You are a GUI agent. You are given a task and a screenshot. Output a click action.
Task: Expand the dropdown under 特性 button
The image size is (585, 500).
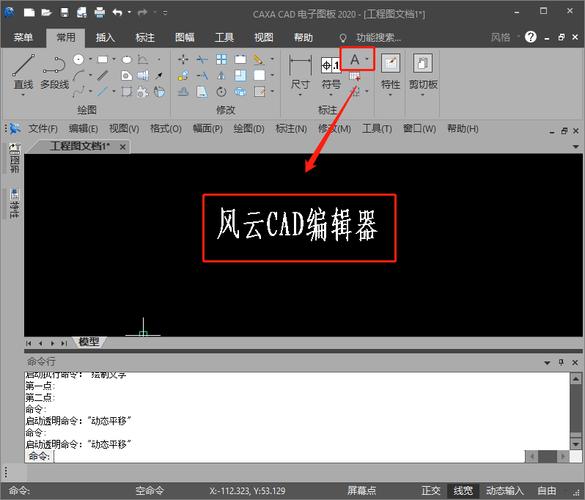click(391, 95)
